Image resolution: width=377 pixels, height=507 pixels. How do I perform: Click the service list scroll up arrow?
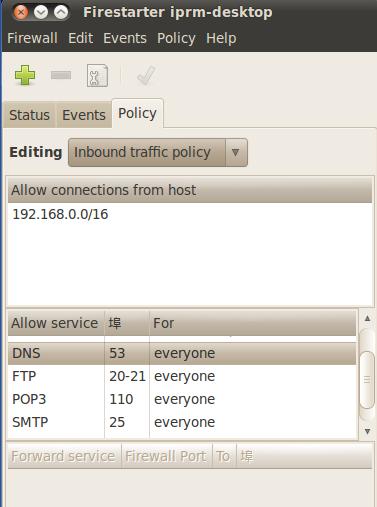[x=367, y=318]
